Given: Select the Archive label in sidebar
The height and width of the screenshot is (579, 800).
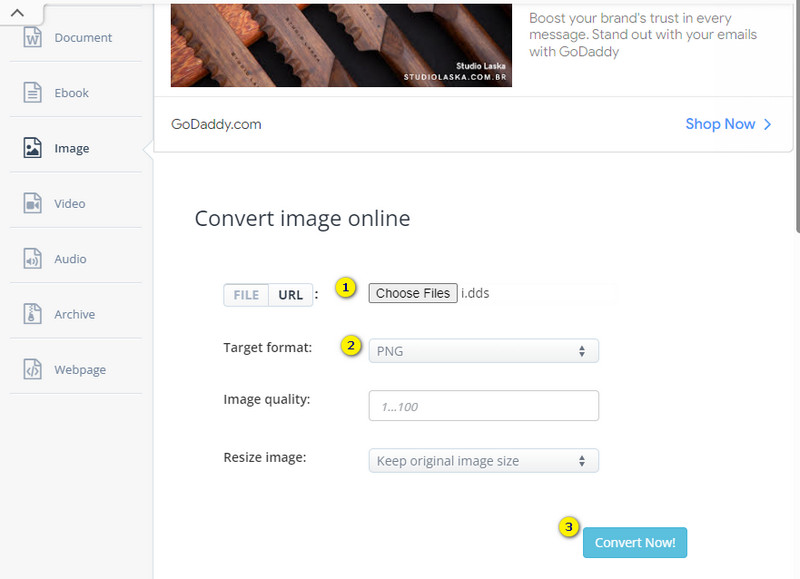Looking at the screenshot, I should [x=75, y=314].
